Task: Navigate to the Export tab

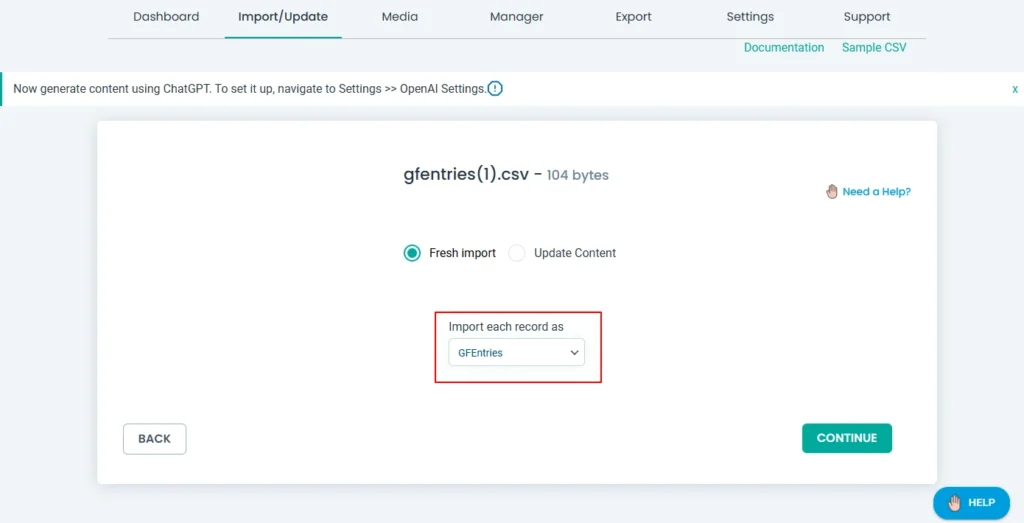Action: [x=633, y=17]
